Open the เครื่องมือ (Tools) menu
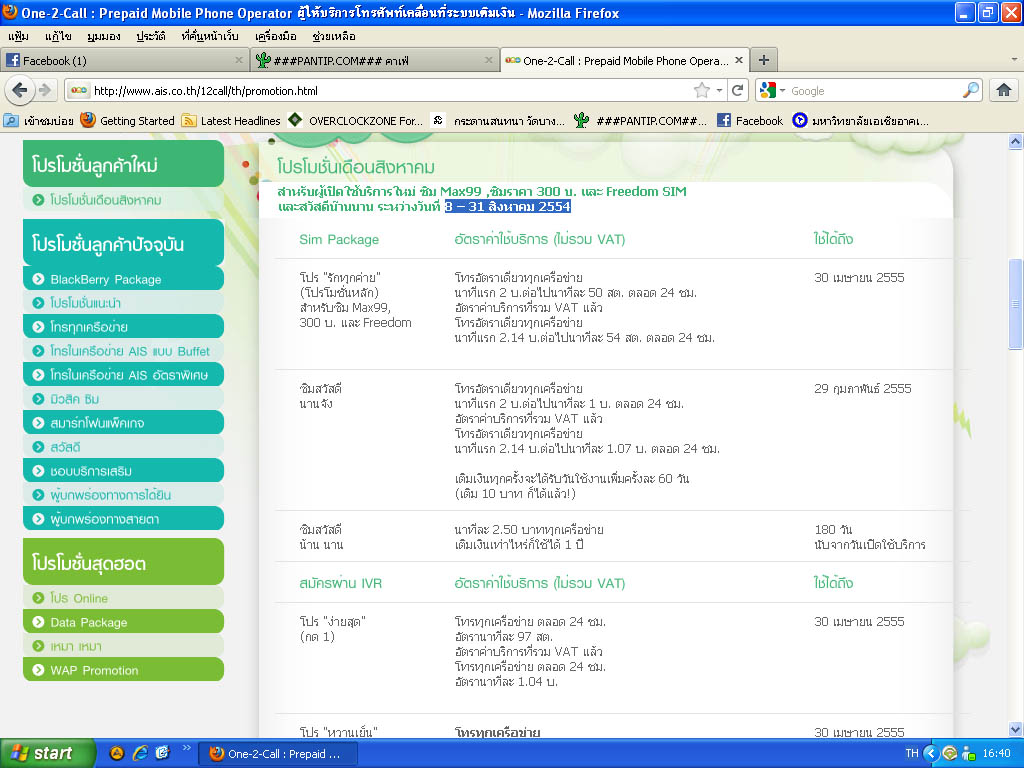Image resolution: width=1024 pixels, height=768 pixels. [x=276, y=36]
